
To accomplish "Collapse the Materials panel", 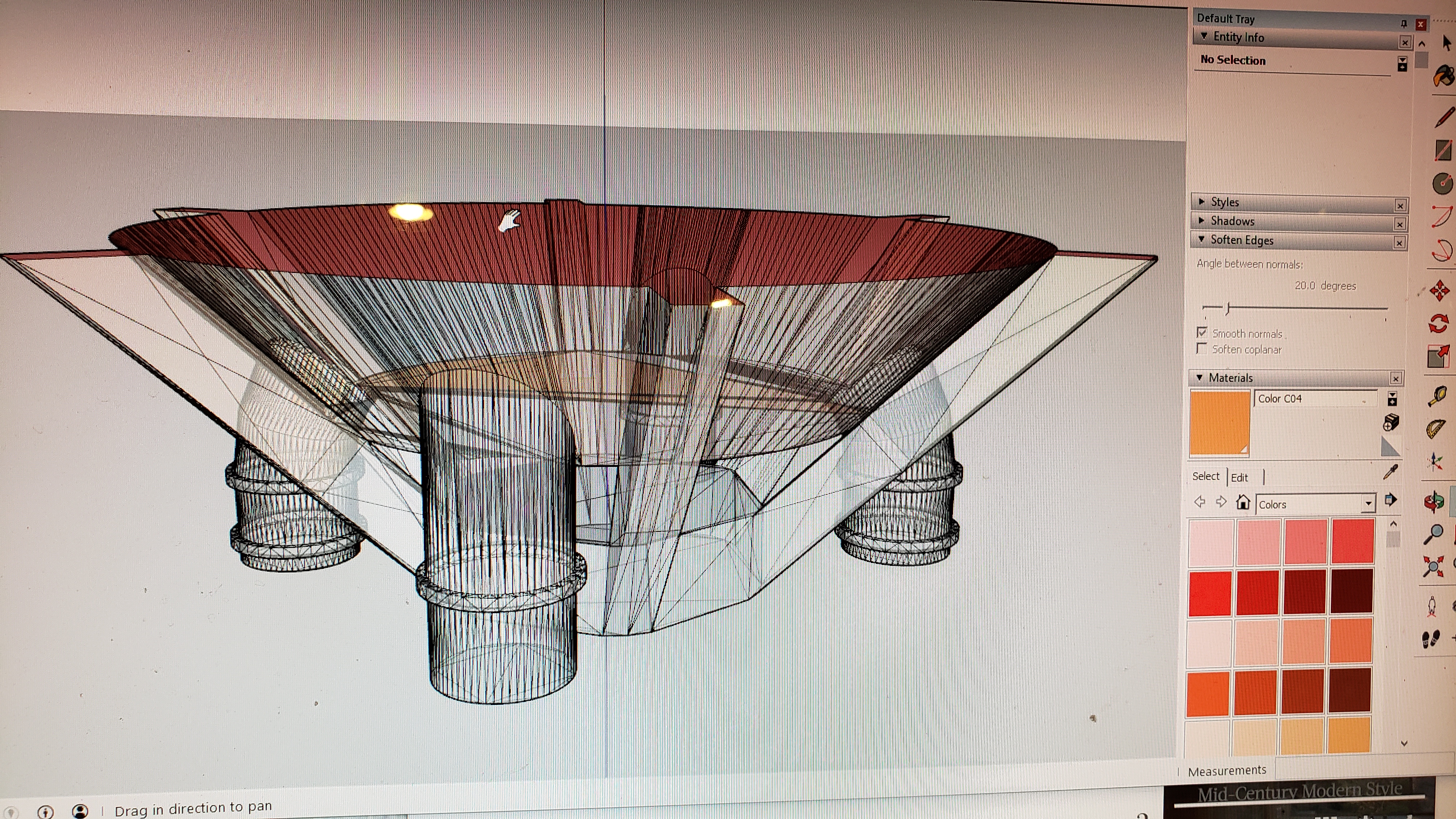I will 1199,377.
